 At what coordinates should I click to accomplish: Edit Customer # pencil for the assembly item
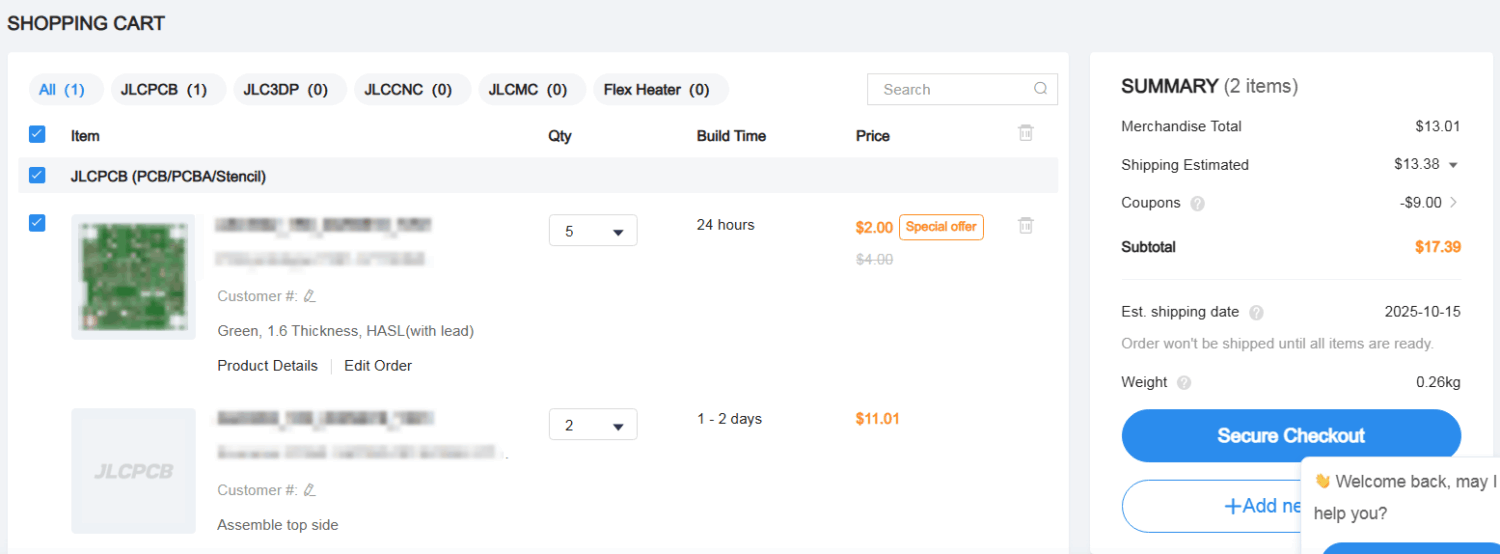(310, 490)
